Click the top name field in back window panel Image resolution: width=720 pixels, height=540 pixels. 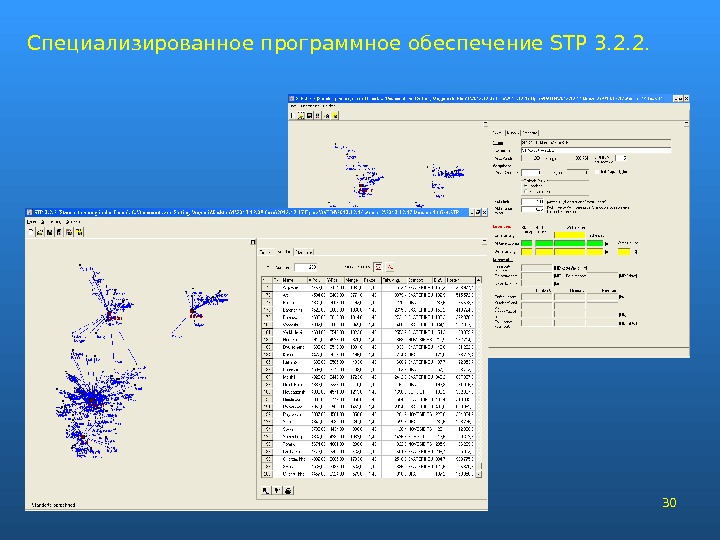point(596,142)
